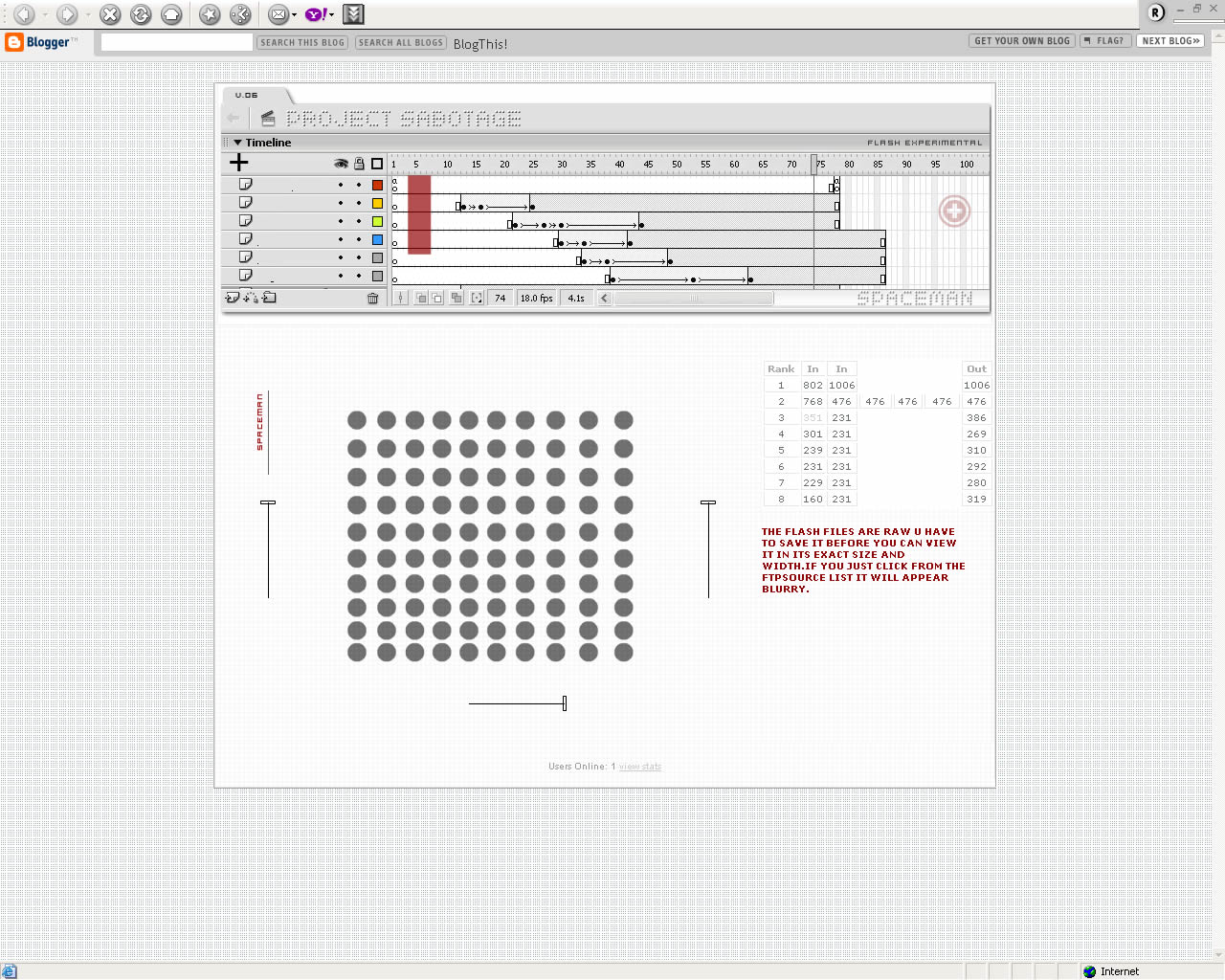Open the view stats link

[639, 767]
